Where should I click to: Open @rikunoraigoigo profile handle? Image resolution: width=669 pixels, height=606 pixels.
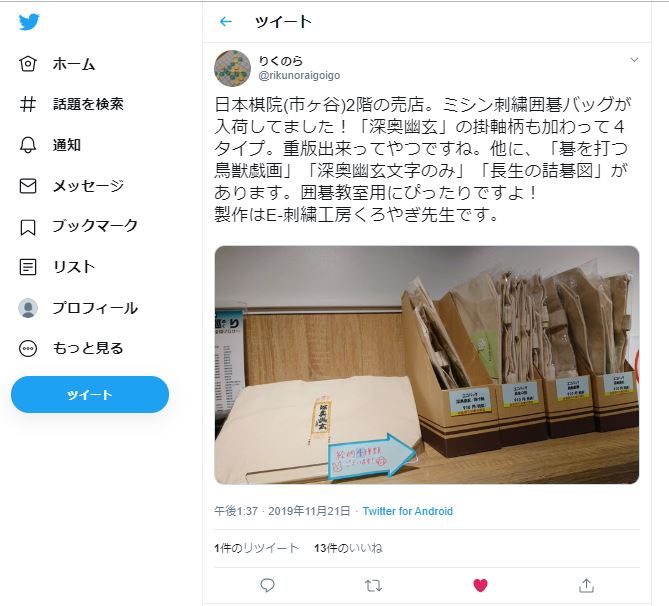click(299, 76)
